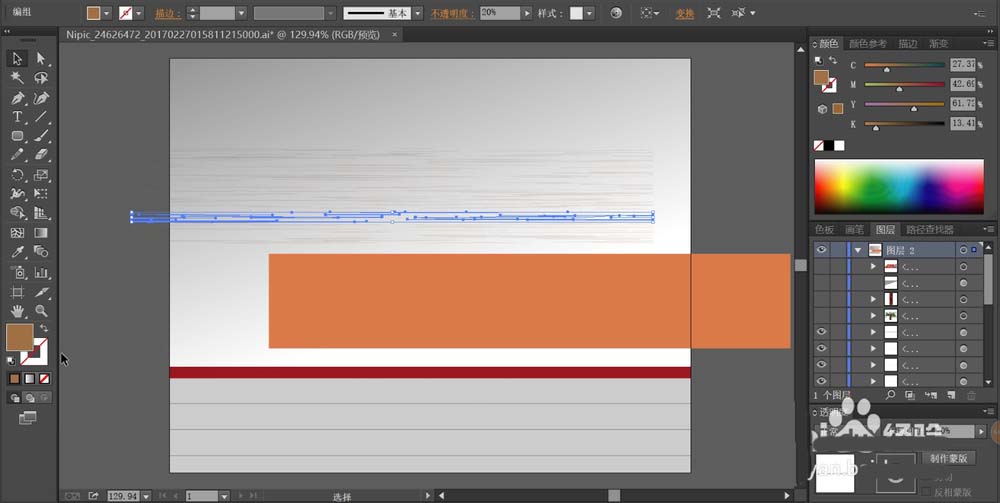1000x503 pixels.
Task: Open the fill color dropdown in control bar
Action: [x=107, y=13]
